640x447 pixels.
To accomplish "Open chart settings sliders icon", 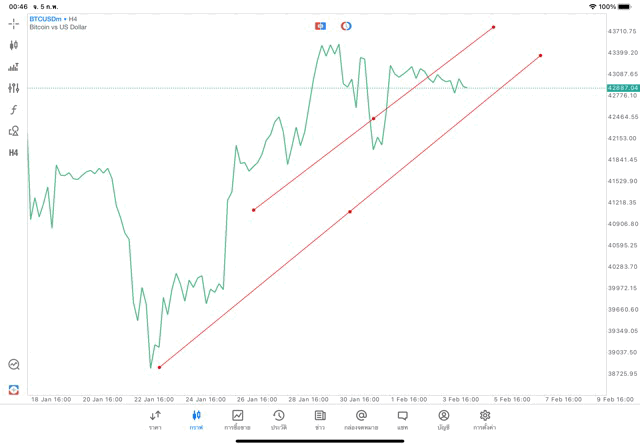I will (14, 88).
